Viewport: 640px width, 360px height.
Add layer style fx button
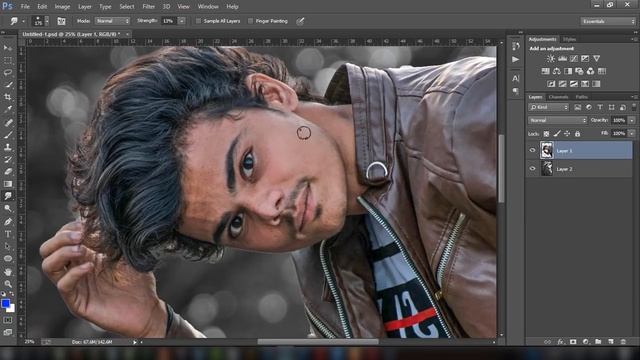560,342
